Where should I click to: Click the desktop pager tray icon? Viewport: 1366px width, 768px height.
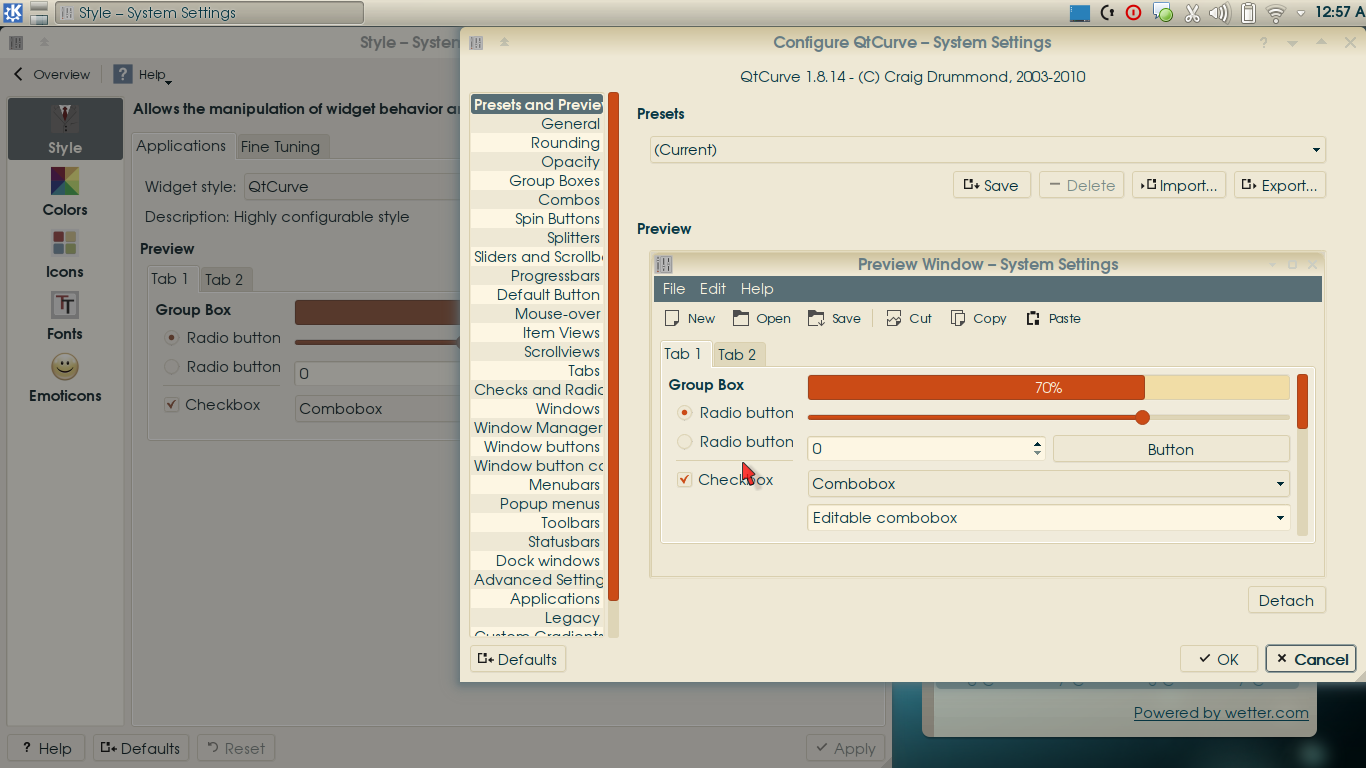click(x=1080, y=13)
